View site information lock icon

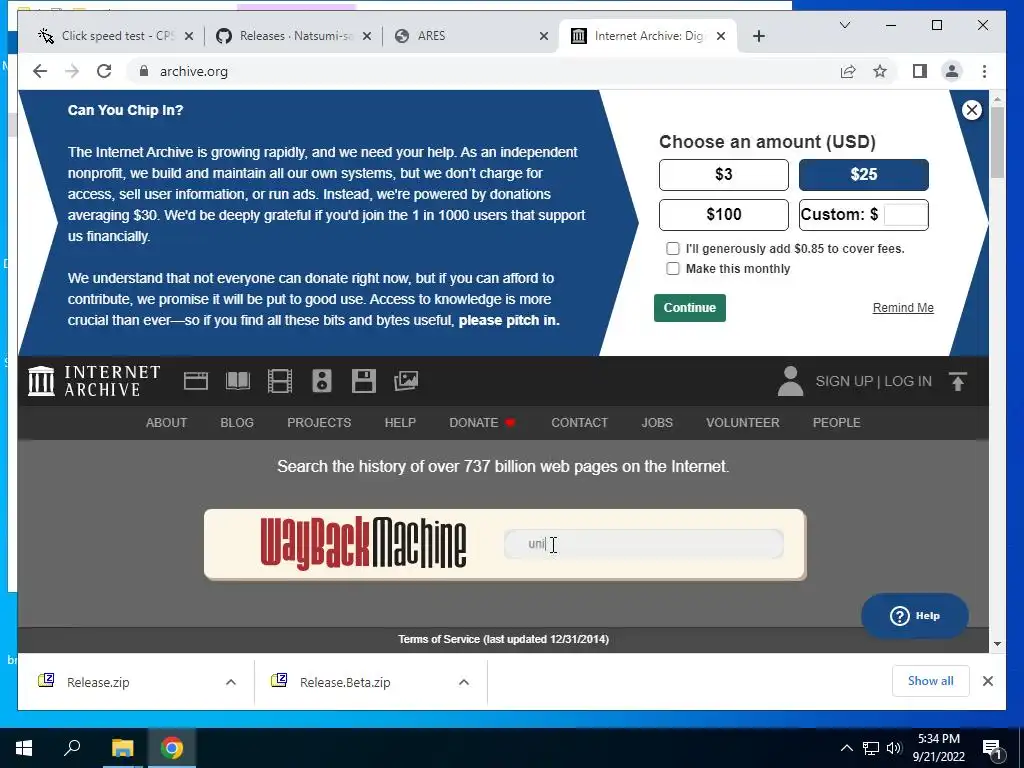pyautogui.click(x=144, y=71)
